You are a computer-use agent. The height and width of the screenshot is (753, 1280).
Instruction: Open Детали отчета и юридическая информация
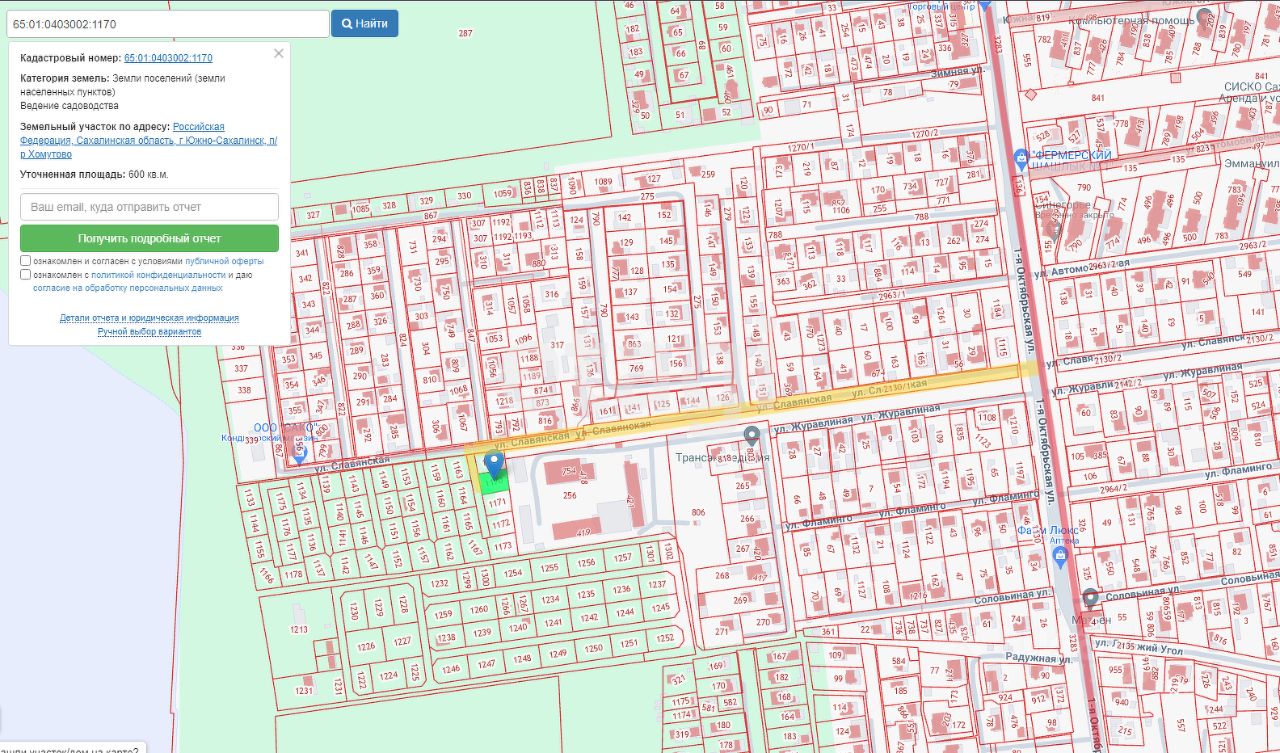coord(149,318)
